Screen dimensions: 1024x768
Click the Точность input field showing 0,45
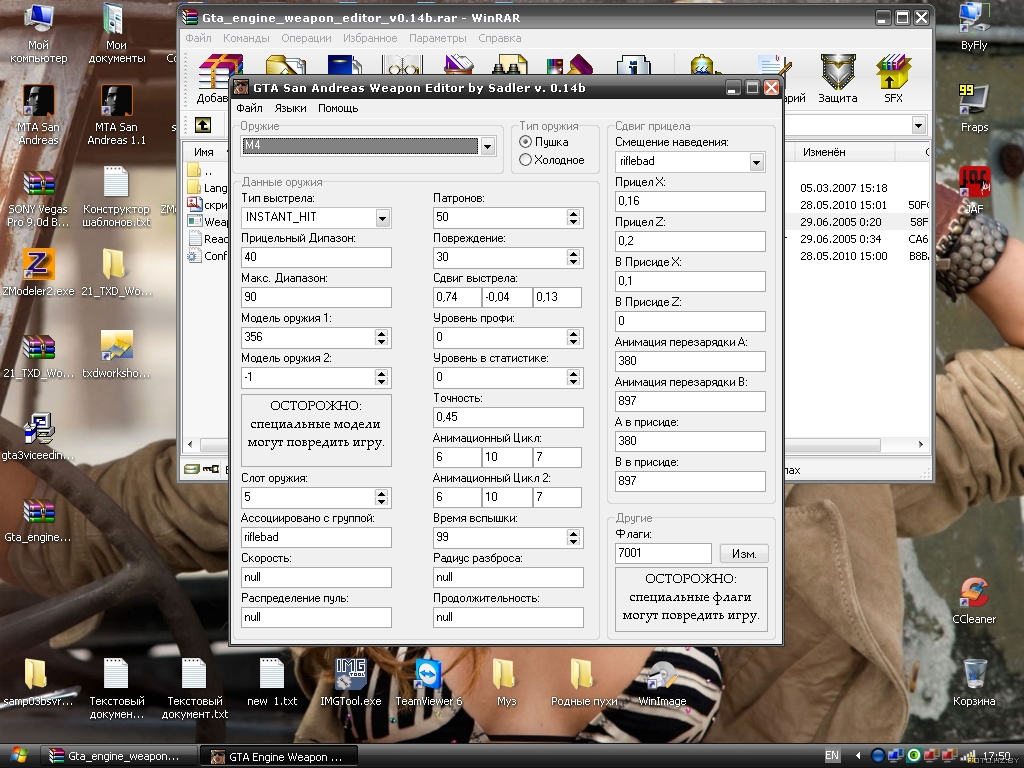[508, 417]
